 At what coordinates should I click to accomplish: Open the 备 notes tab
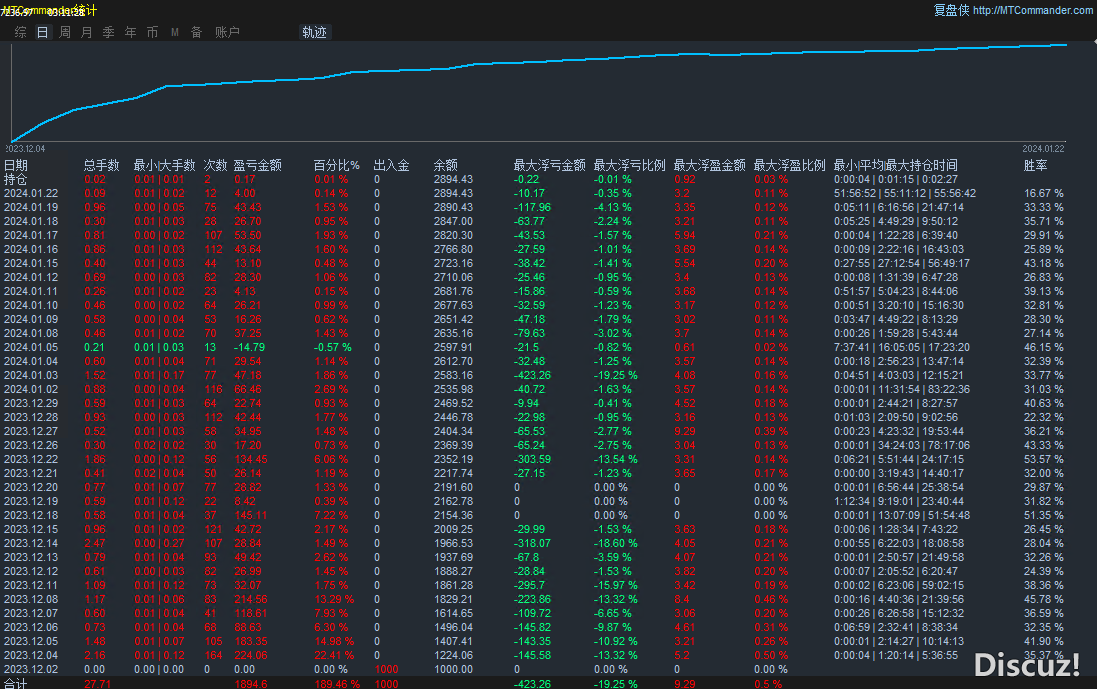pyautogui.click(x=196, y=32)
